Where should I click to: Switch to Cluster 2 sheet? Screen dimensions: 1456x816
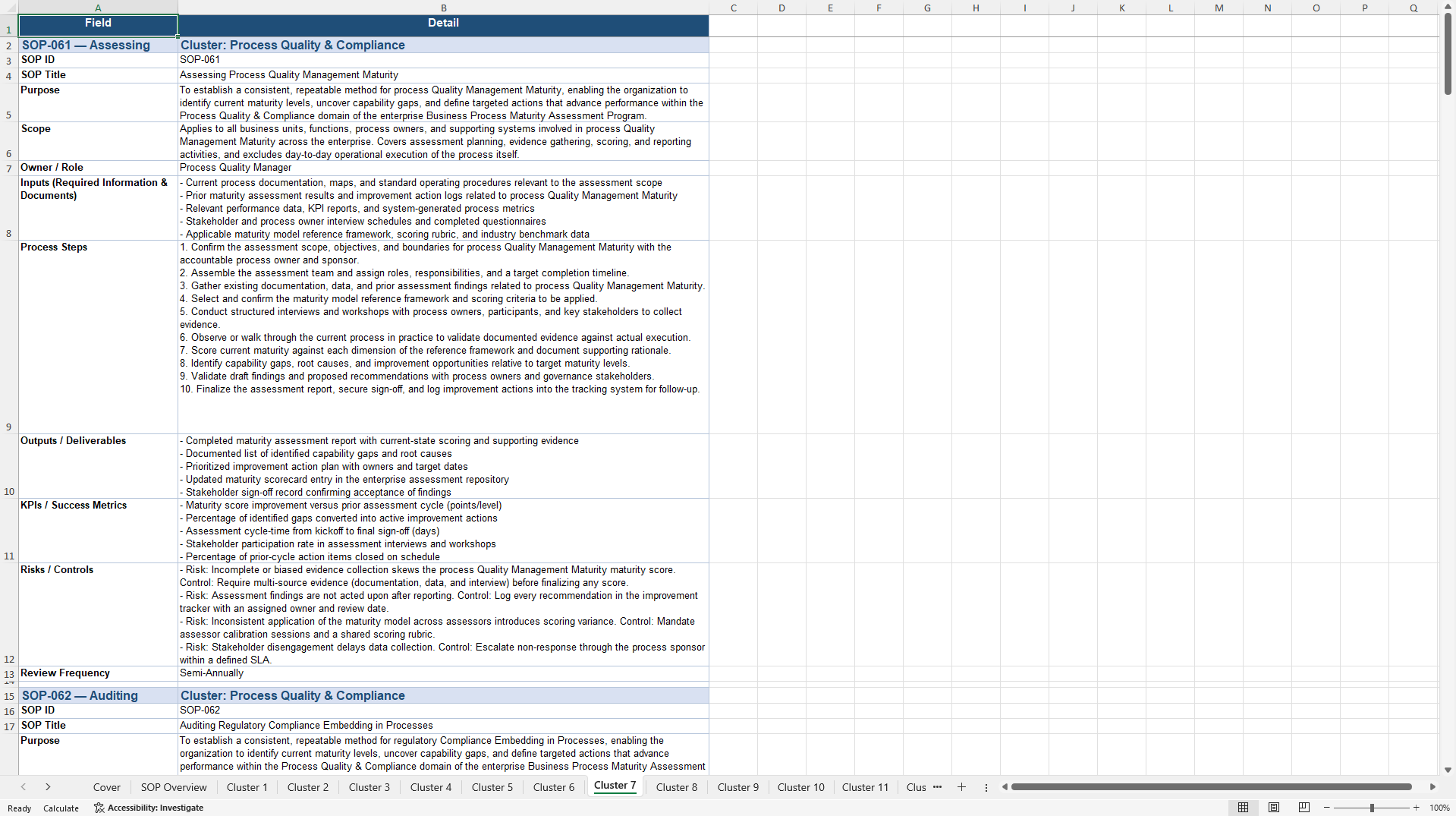tap(308, 787)
